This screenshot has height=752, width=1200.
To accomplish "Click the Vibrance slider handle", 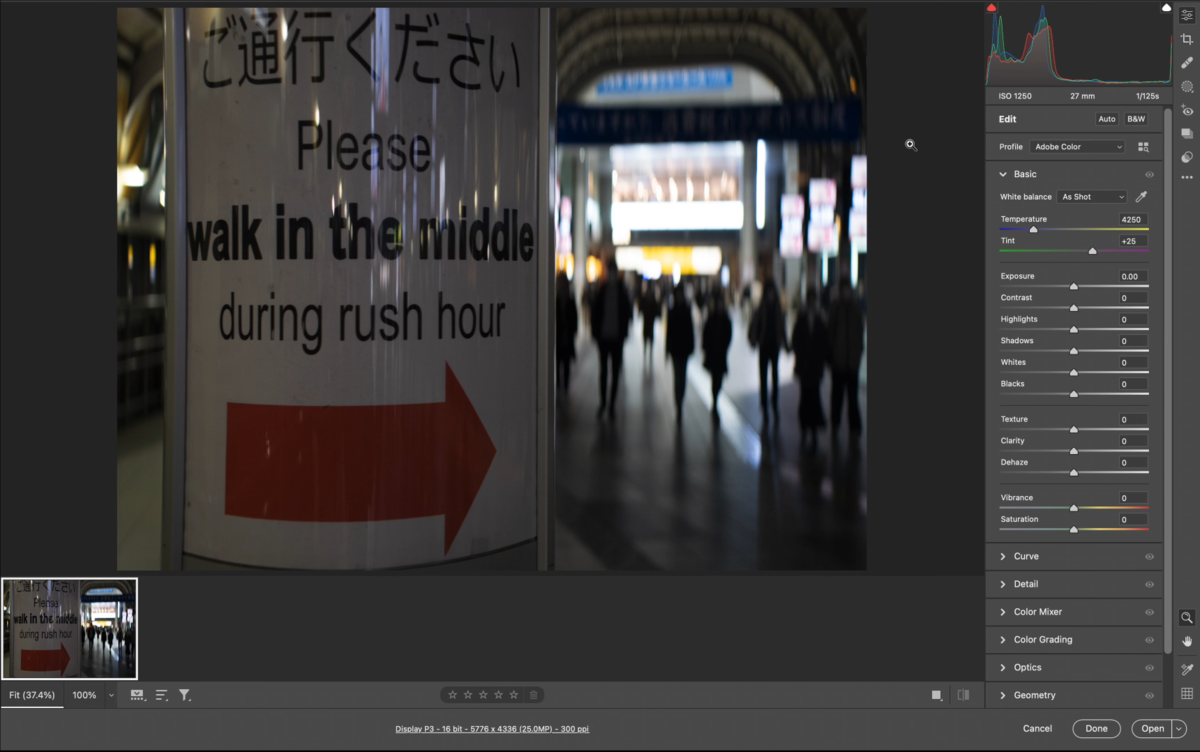I will 1074,508.
